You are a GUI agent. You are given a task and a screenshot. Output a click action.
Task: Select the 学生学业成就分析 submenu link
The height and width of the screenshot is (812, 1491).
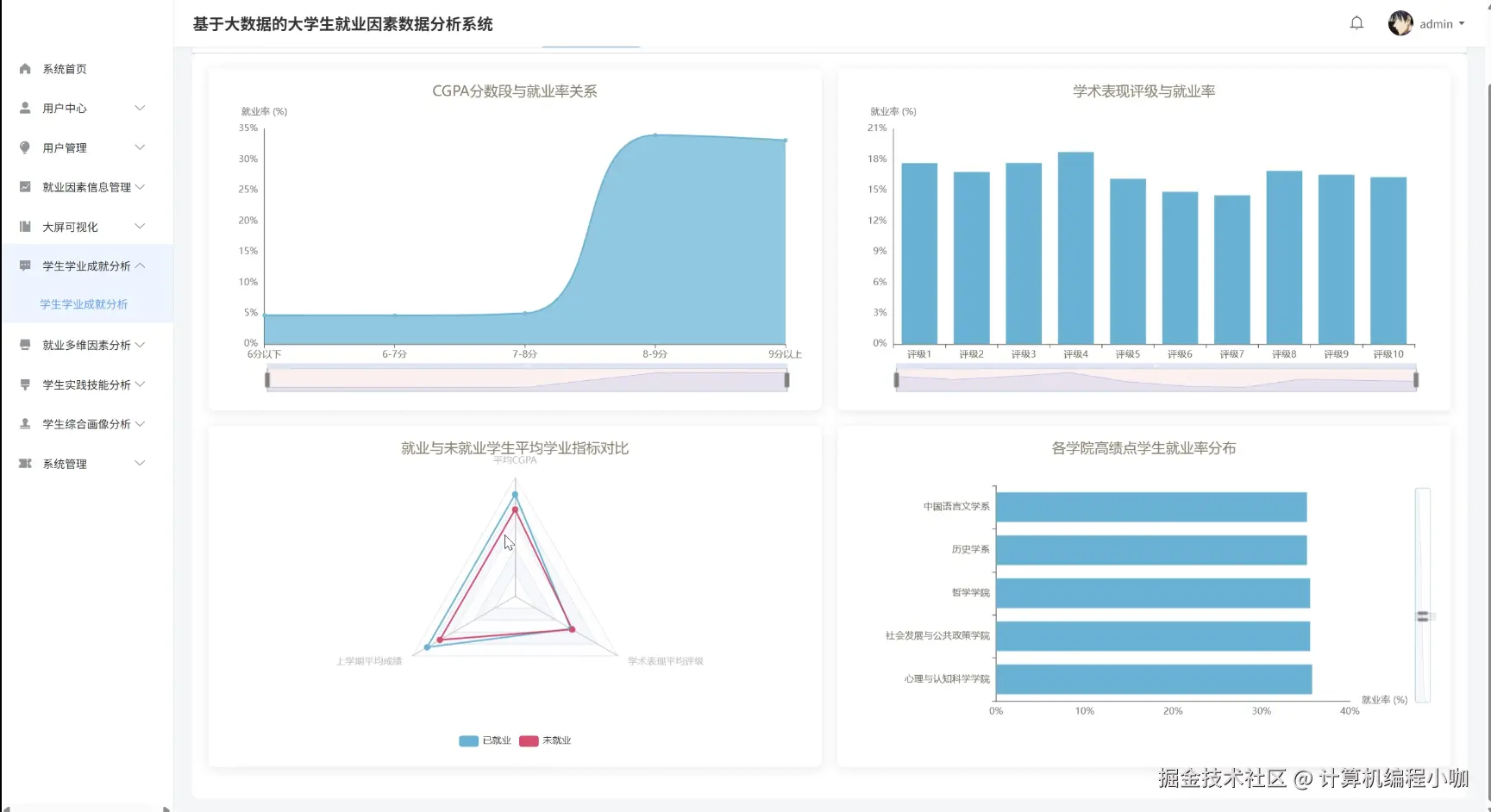84,304
